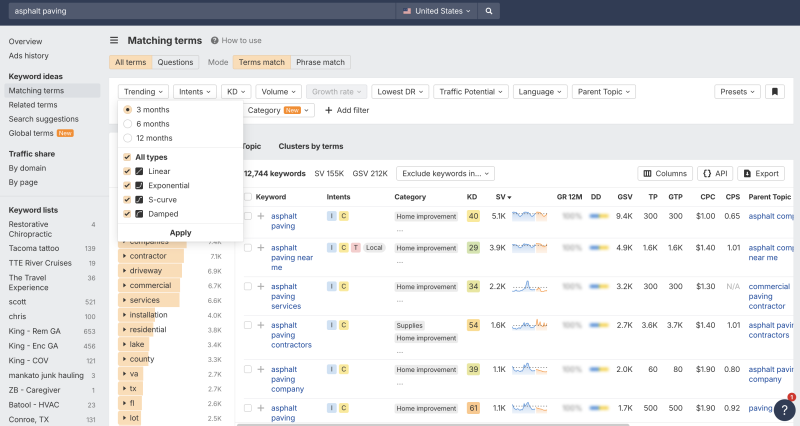Expand the Traffic Potential filter

[x=471, y=91]
